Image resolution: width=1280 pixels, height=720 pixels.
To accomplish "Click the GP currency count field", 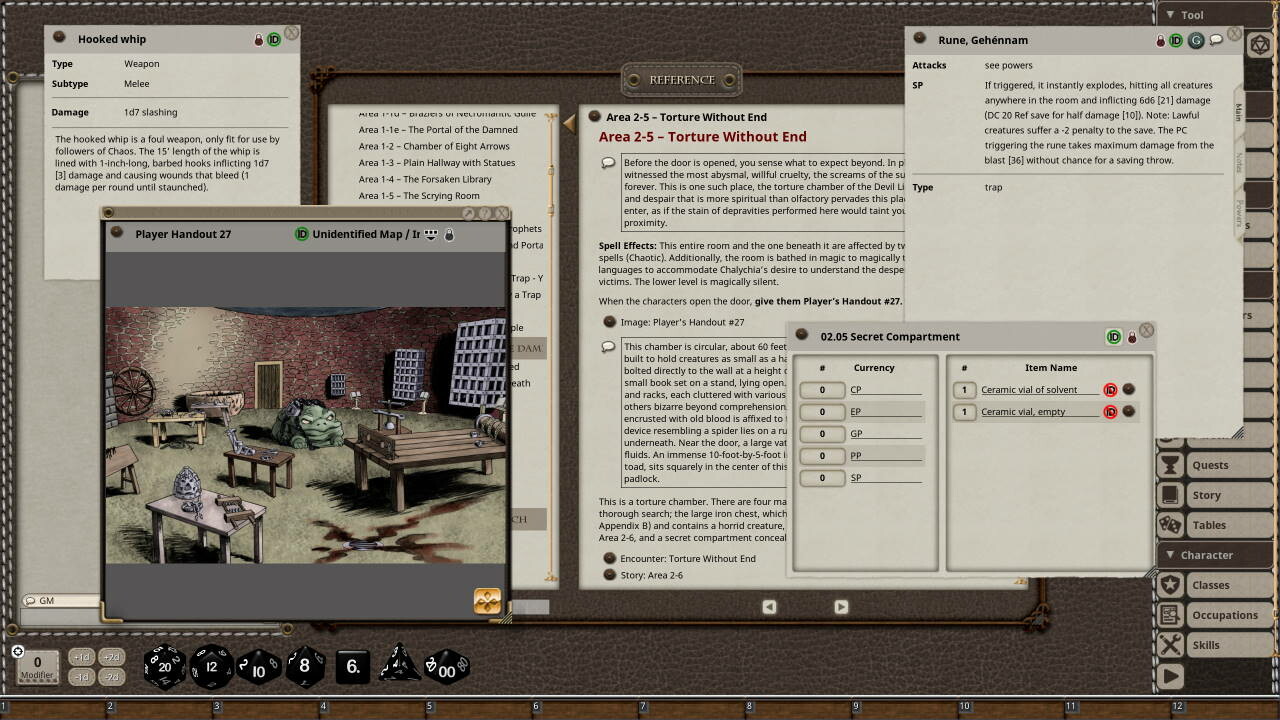I will [822, 434].
